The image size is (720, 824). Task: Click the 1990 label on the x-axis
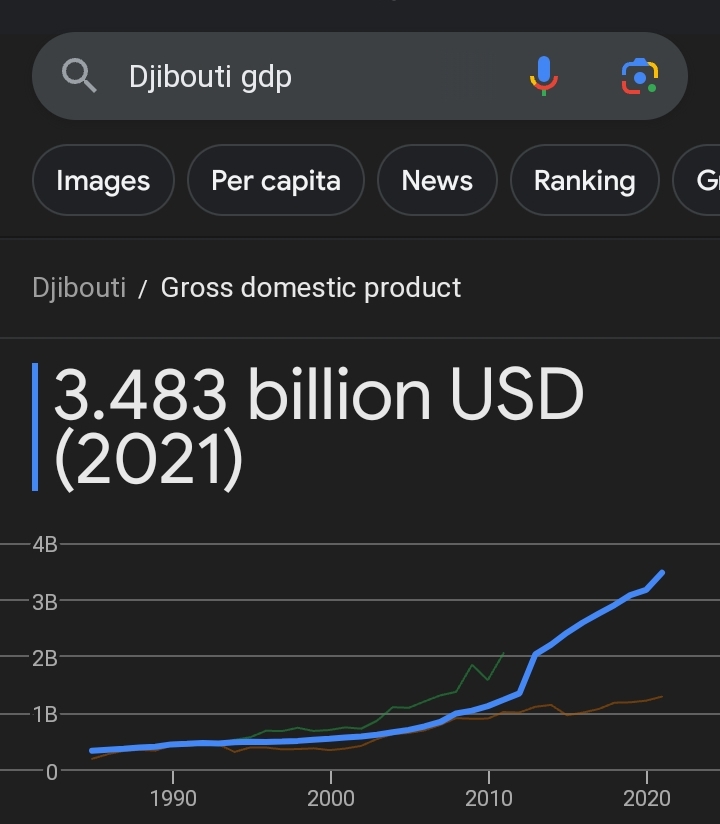click(173, 798)
